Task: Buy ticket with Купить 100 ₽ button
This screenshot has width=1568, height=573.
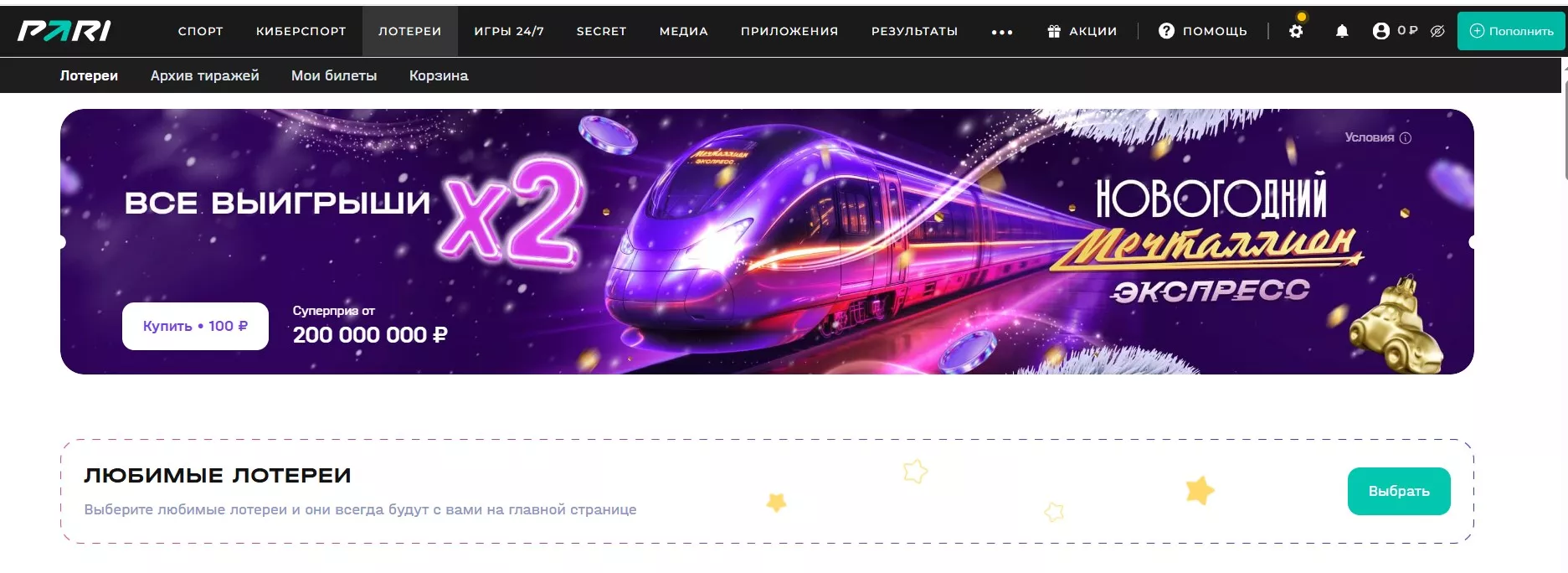Action: [x=195, y=326]
